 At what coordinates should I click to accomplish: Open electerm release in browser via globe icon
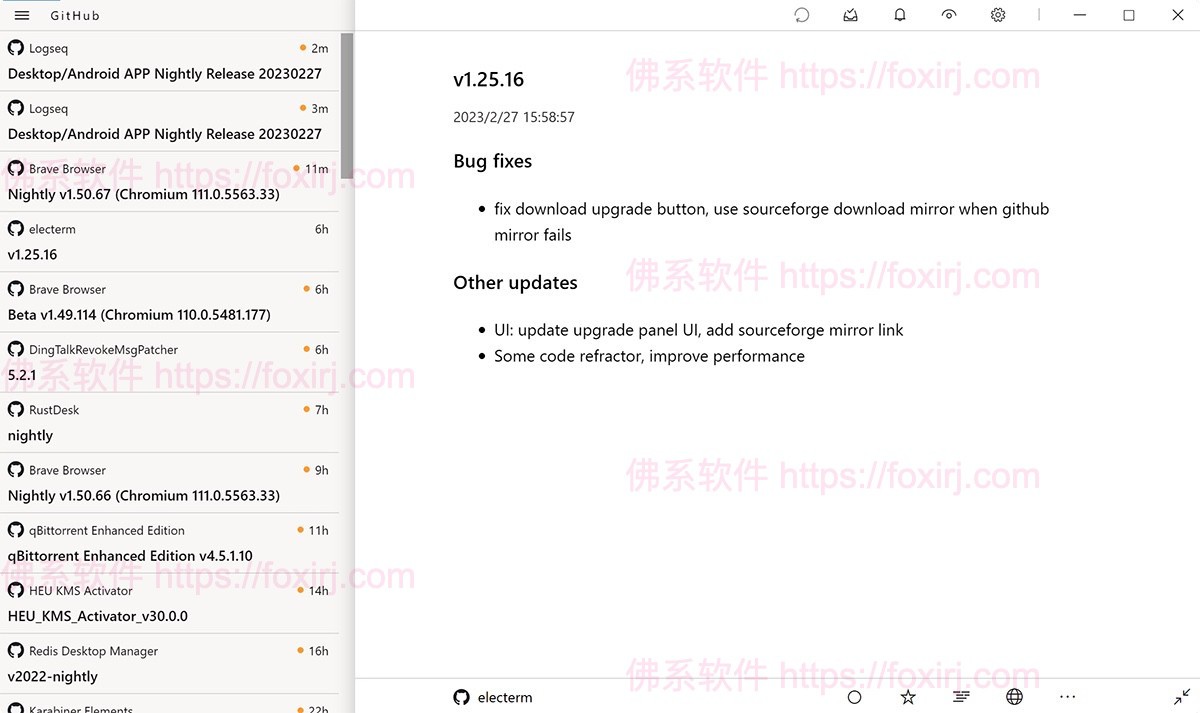click(x=1014, y=696)
